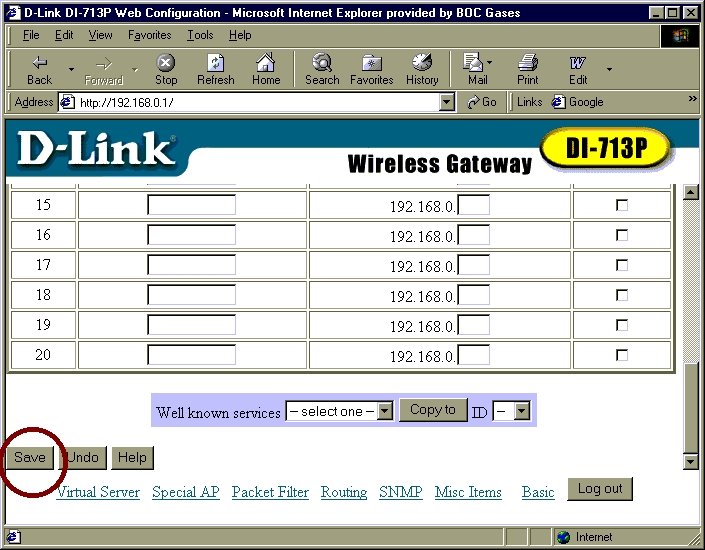Click the vertical scrollbar thumb

pyautogui.click(x=691, y=408)
